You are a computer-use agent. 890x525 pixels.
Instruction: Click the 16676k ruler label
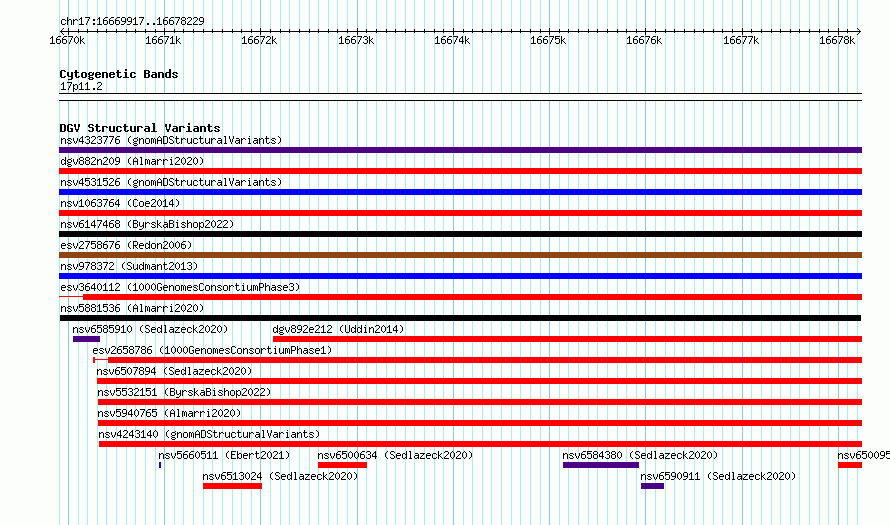(644, 40)
